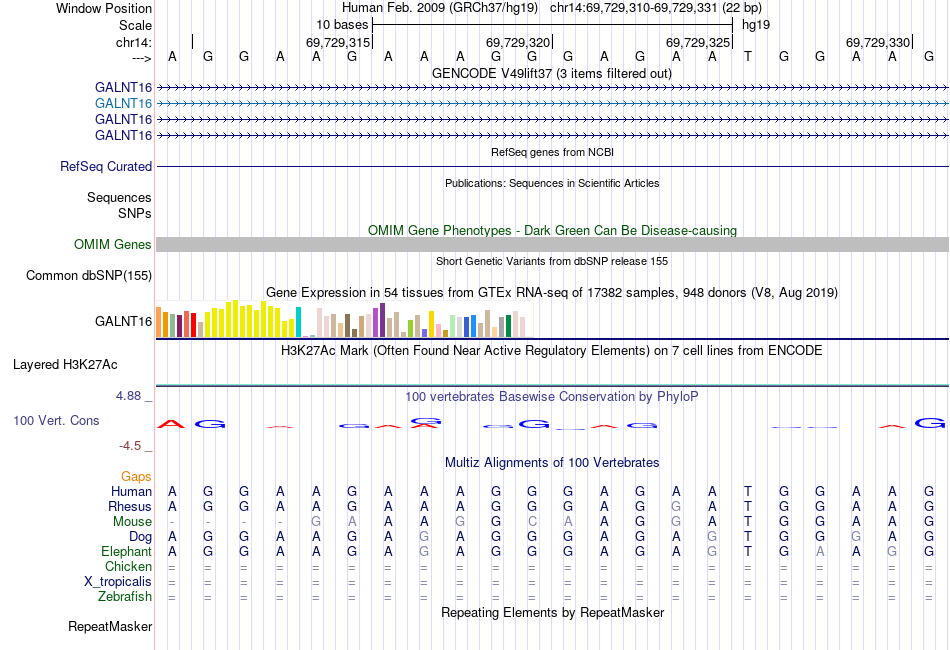Select the Mouse alignment row label
Image resolution: width=950 pixels, height=650 pixels.
pyautogui.click(x=132, y=522)
